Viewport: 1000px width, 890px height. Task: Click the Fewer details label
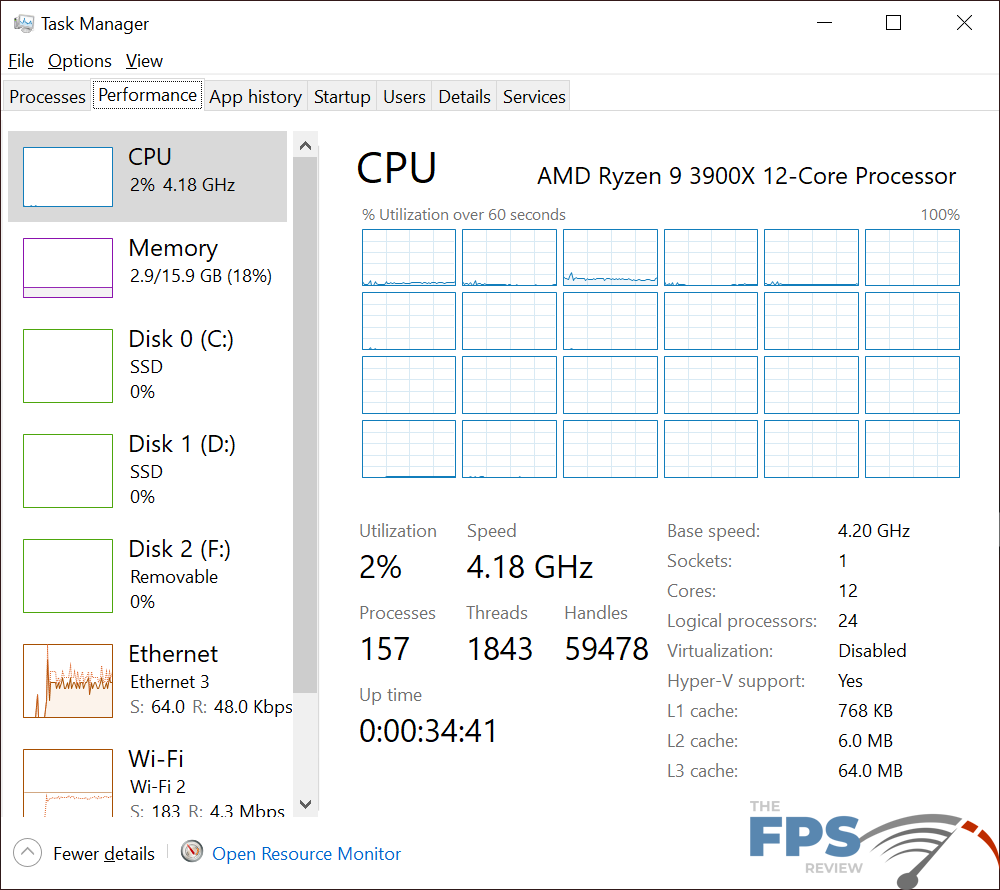(x=104, y=854)
